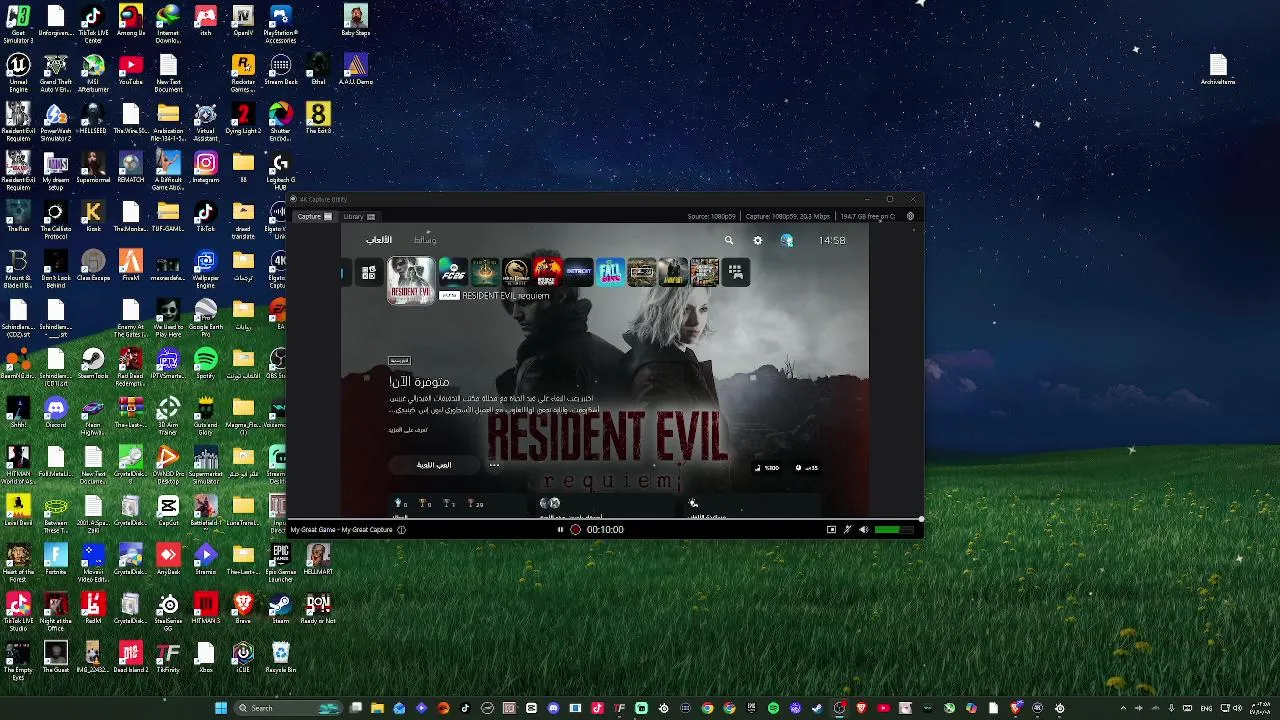Open the Windows Start button
Screen dimensions: 1280x720
(221, 708)
